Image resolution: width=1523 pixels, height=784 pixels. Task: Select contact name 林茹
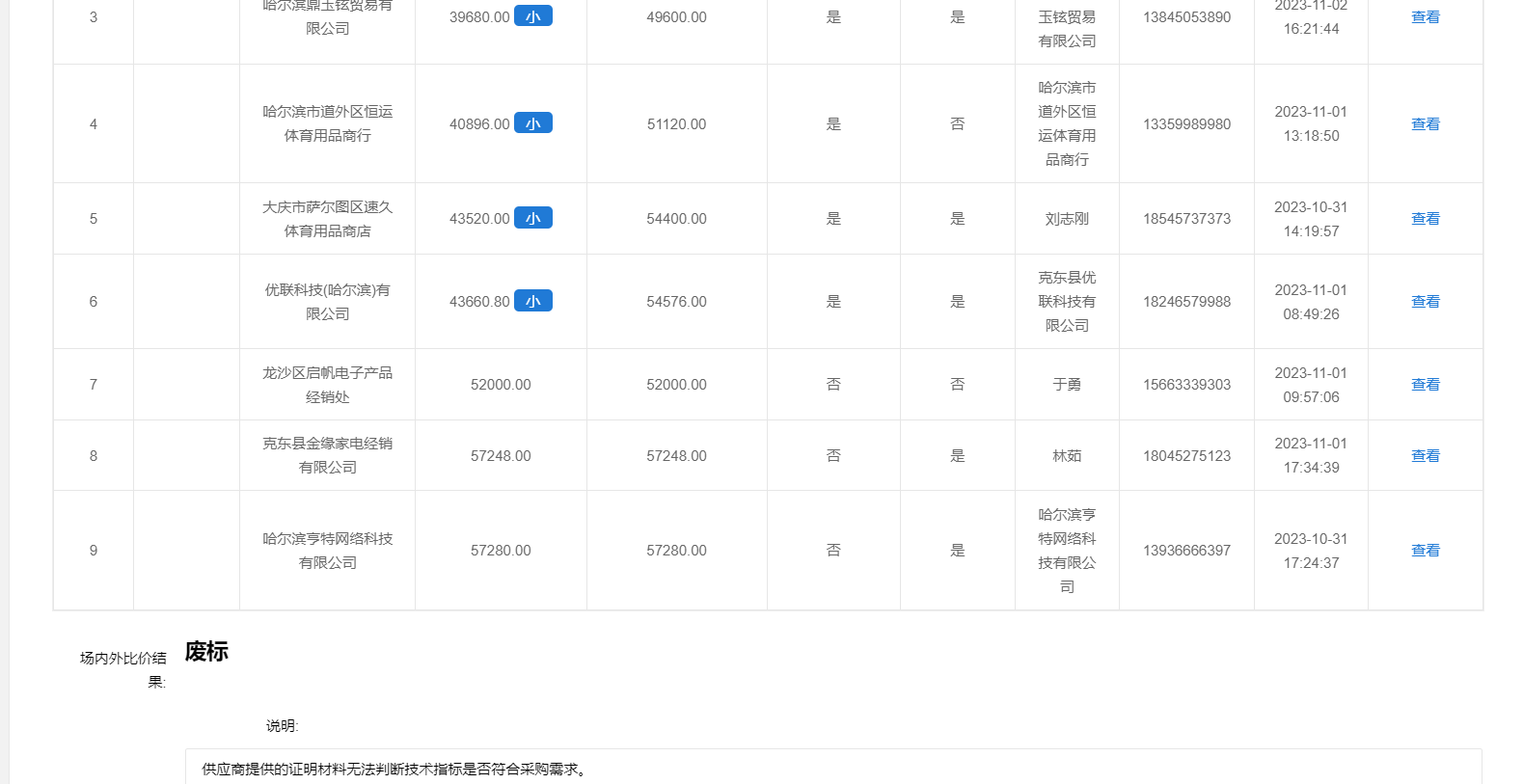(1067, 456)
